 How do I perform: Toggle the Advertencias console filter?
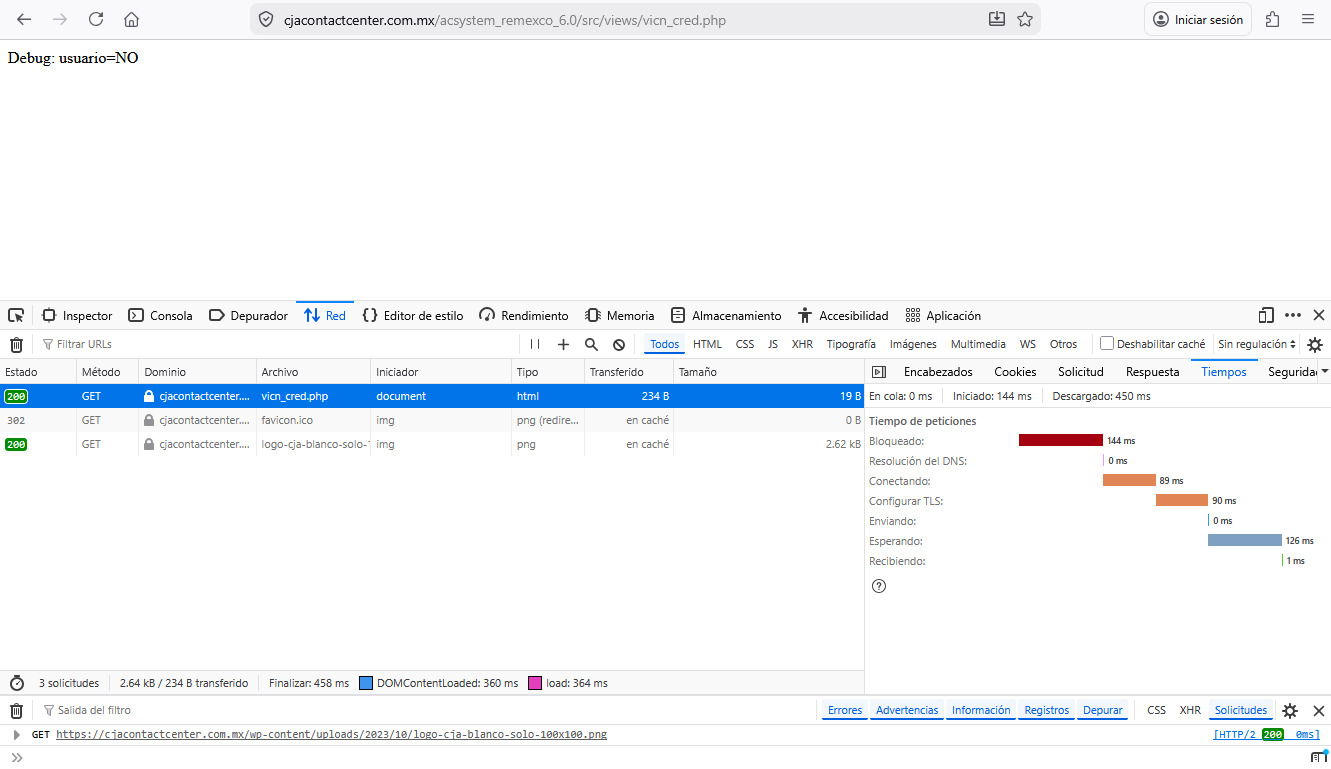907,710
